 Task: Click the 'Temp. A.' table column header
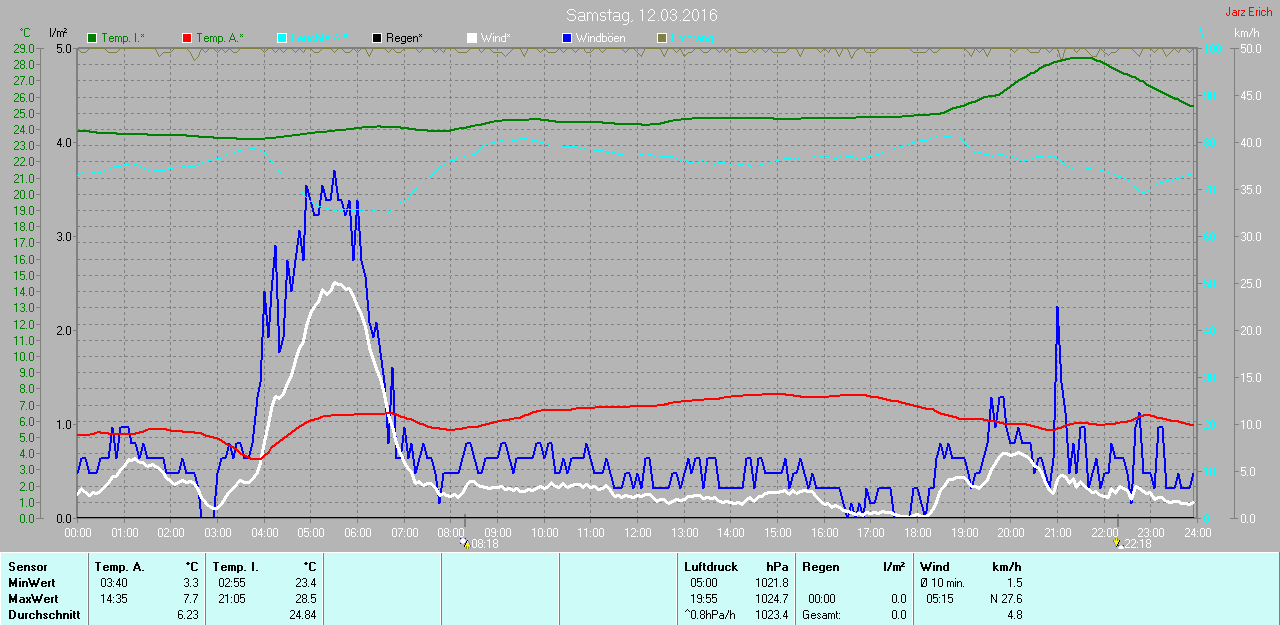tap(120, 567)
